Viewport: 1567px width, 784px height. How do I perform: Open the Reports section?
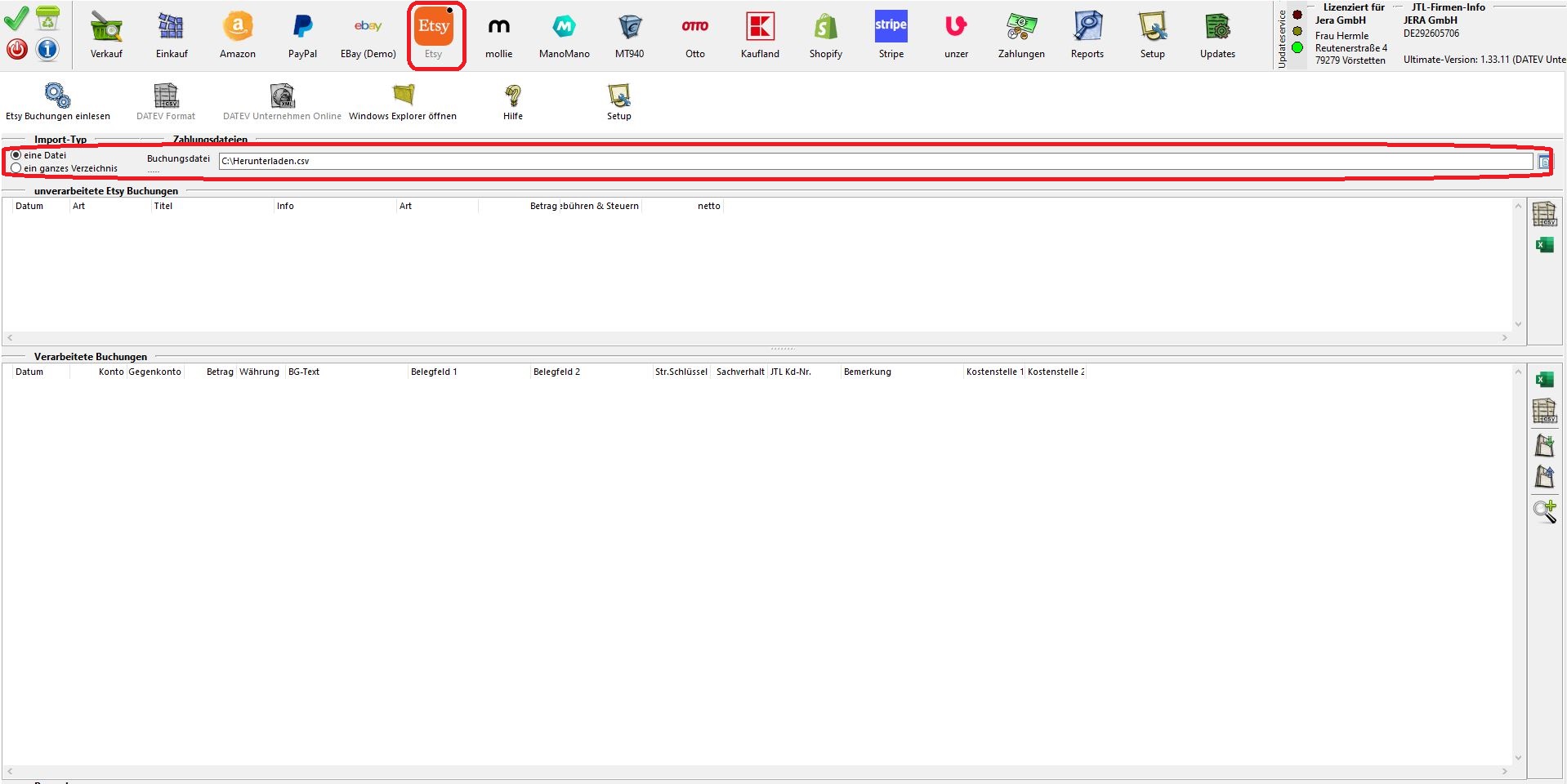1087,29
